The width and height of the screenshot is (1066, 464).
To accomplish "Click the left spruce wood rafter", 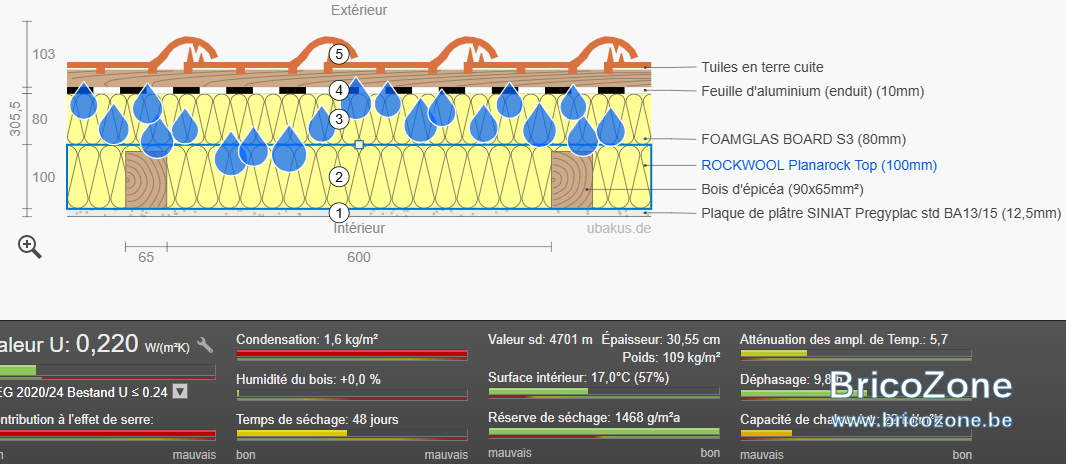I will (145, 179).
